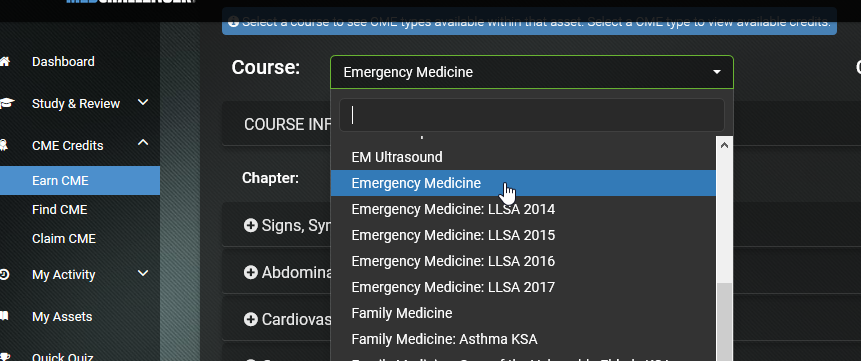861x361 pixels.
Task: Click the My Activity clock icon
Action: click(4, 274)
